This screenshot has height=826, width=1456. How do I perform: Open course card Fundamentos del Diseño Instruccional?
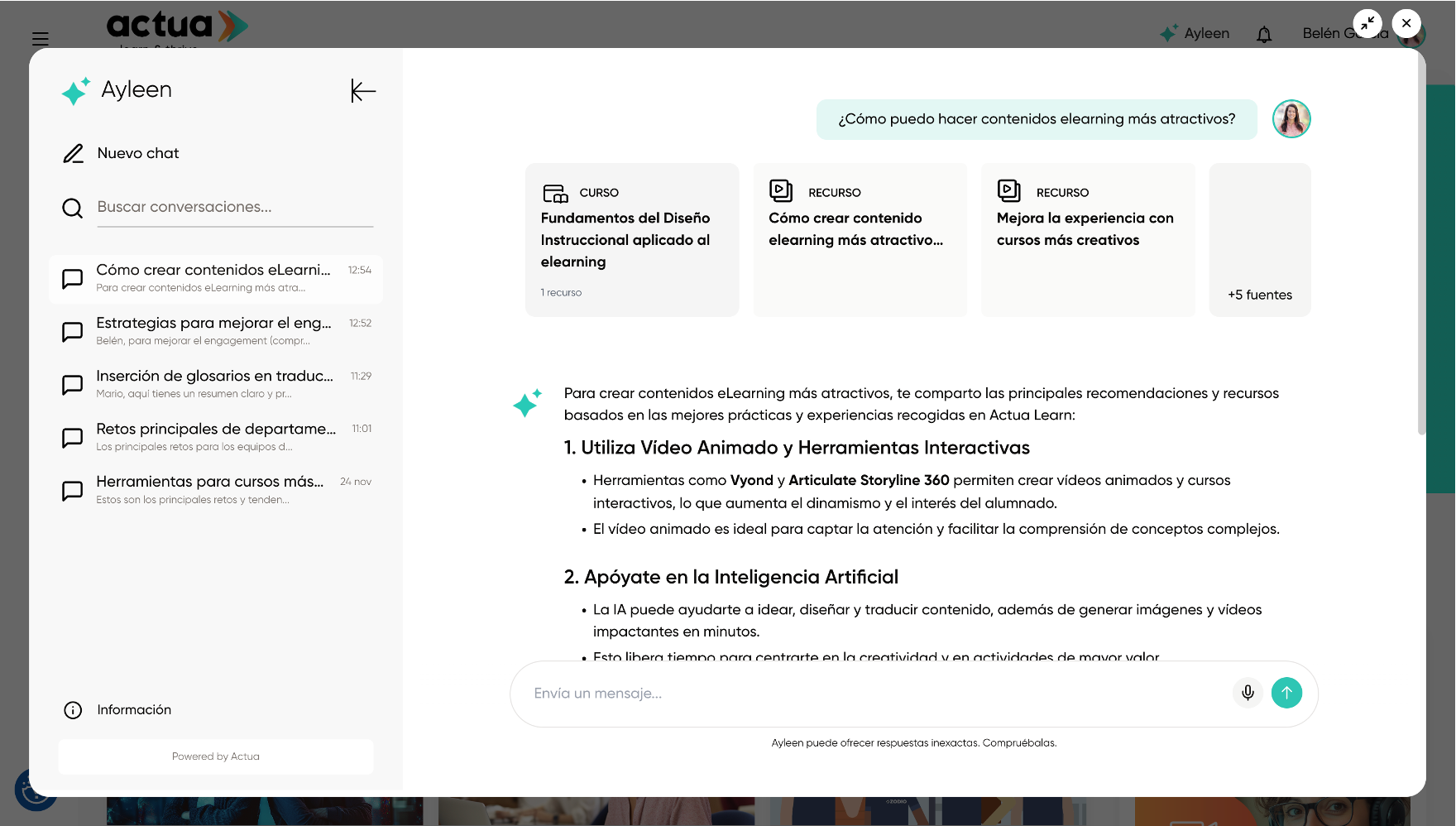(631, 240)
